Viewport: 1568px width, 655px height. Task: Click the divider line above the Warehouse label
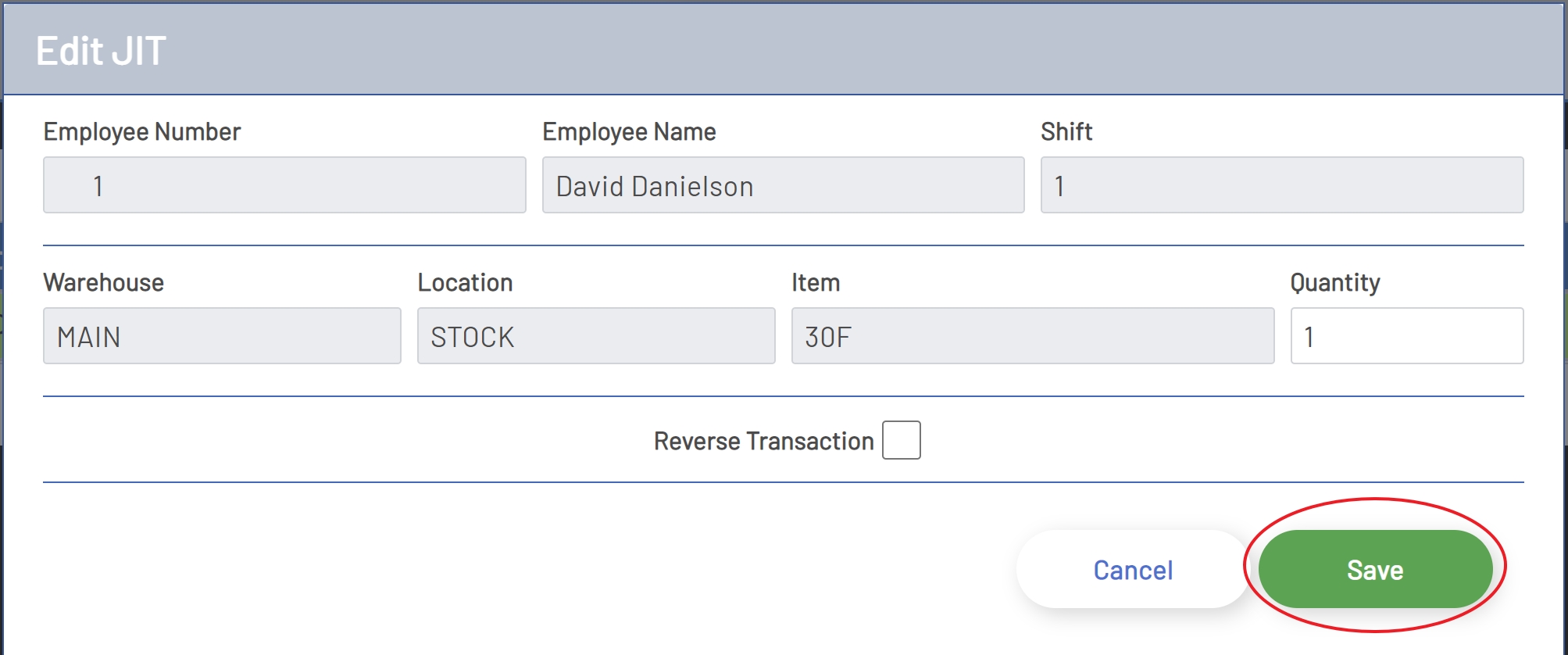coord(783,245)
